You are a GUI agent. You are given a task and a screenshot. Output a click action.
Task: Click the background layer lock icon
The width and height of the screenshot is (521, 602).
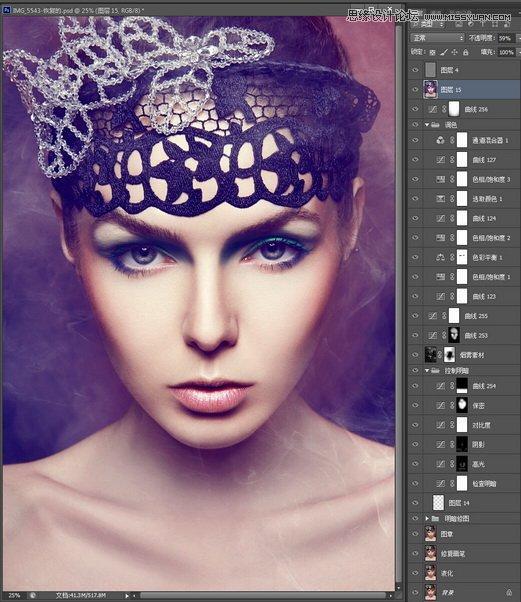[x=509, y=592]
